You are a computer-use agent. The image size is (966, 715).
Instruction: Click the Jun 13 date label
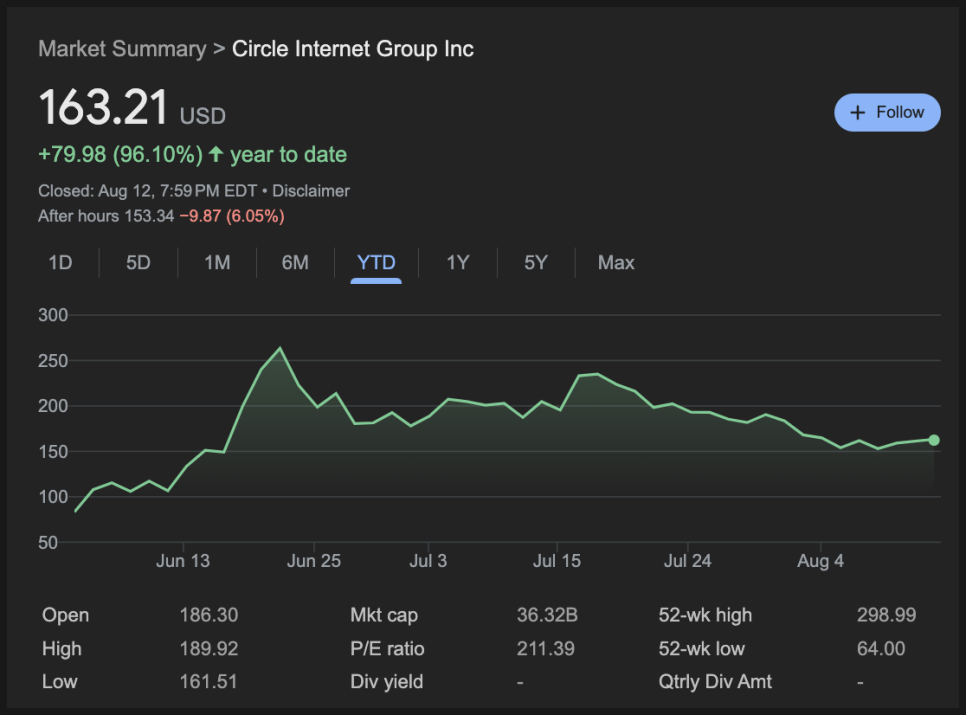(x=183, y=561)
